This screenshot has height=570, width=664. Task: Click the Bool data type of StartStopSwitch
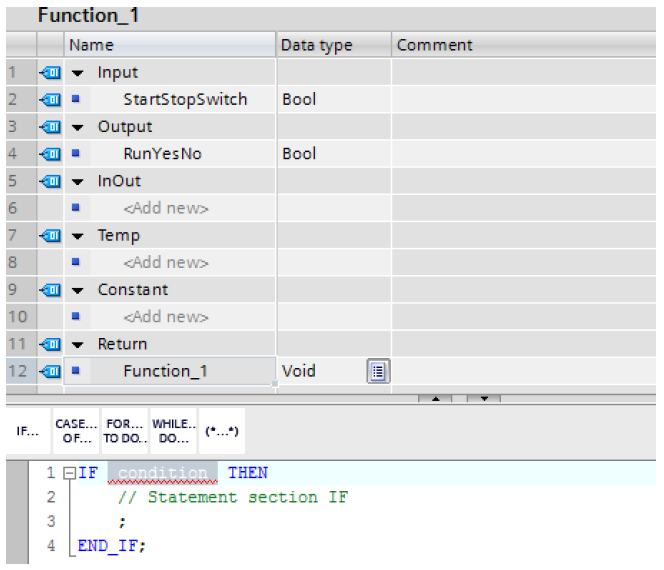point(299,100)
